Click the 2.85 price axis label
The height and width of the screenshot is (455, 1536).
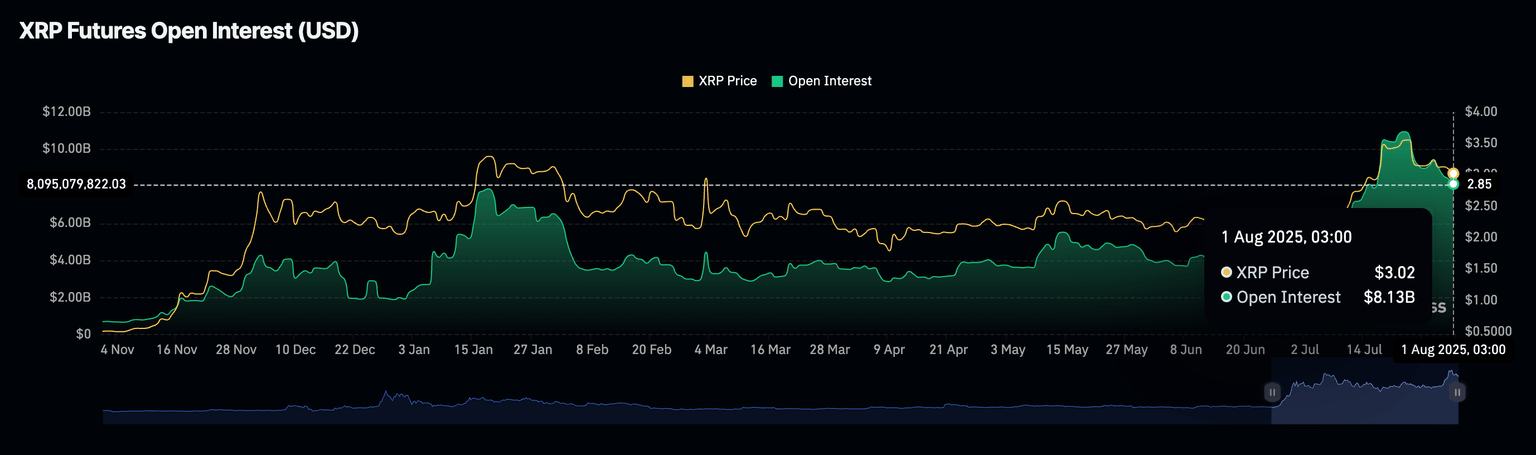tap(1479, 185)
